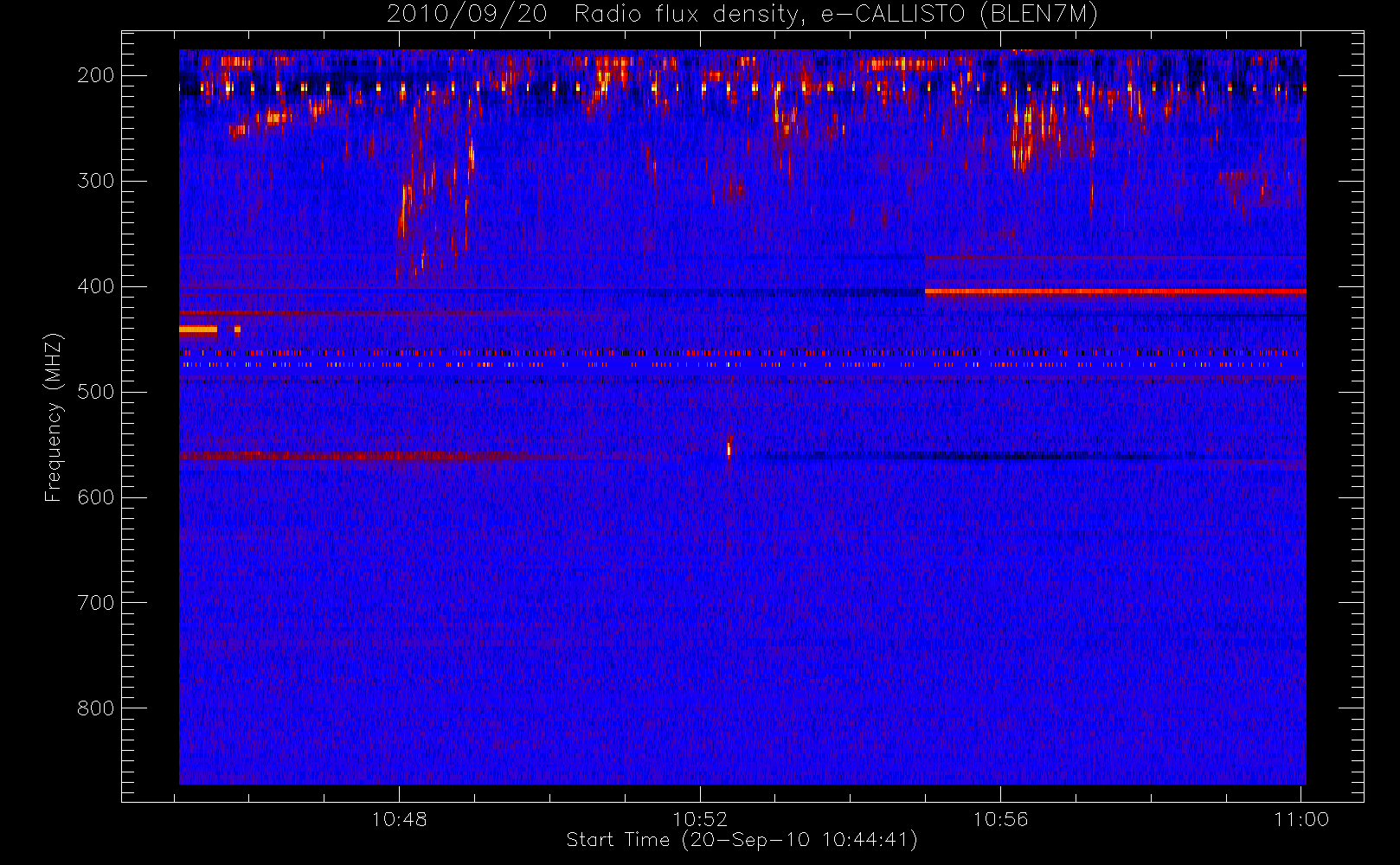Click the 500 frequency tick label
Image resolution: width=1400 pixels, height=865 pixels.
tap(96, 392)
